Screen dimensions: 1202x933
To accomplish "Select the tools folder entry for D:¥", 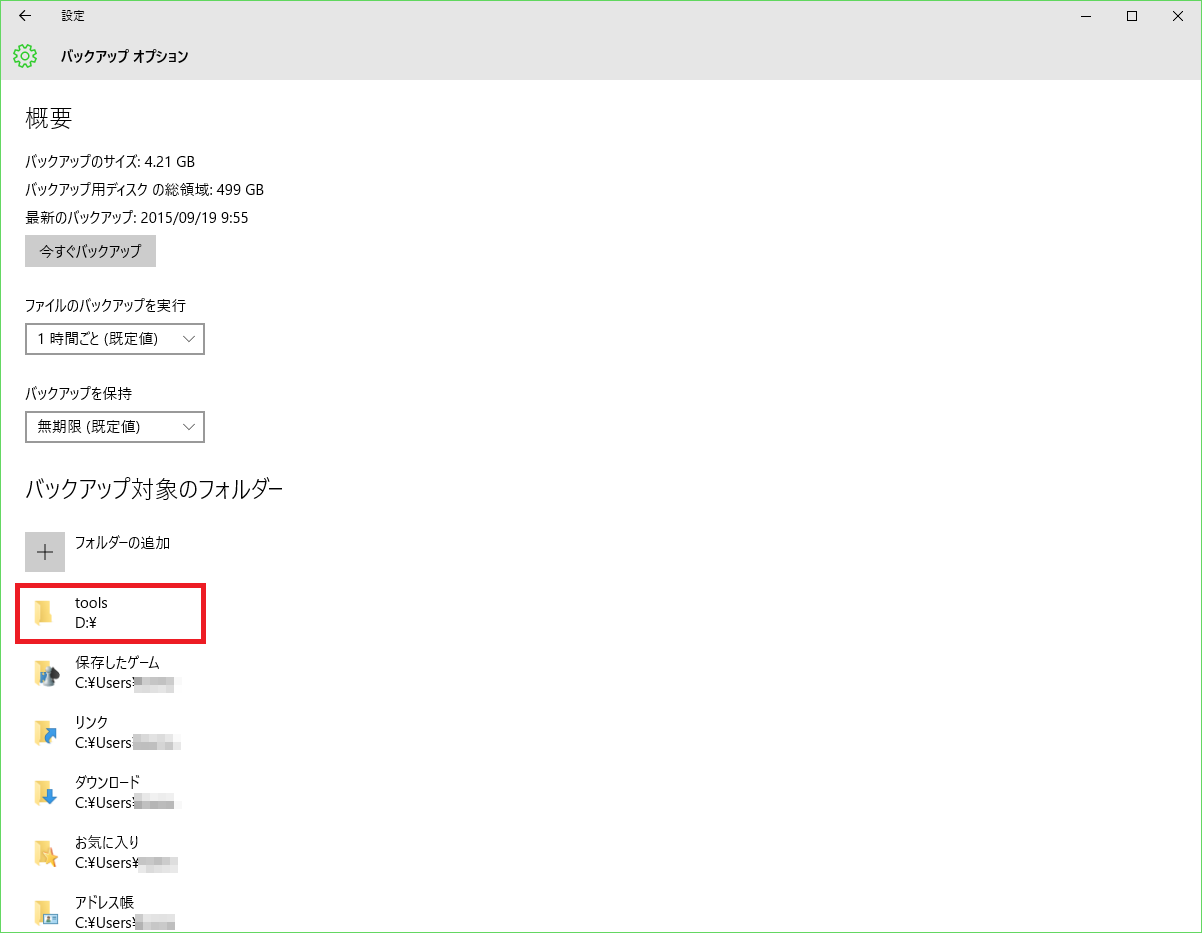I will click(110, 612).
